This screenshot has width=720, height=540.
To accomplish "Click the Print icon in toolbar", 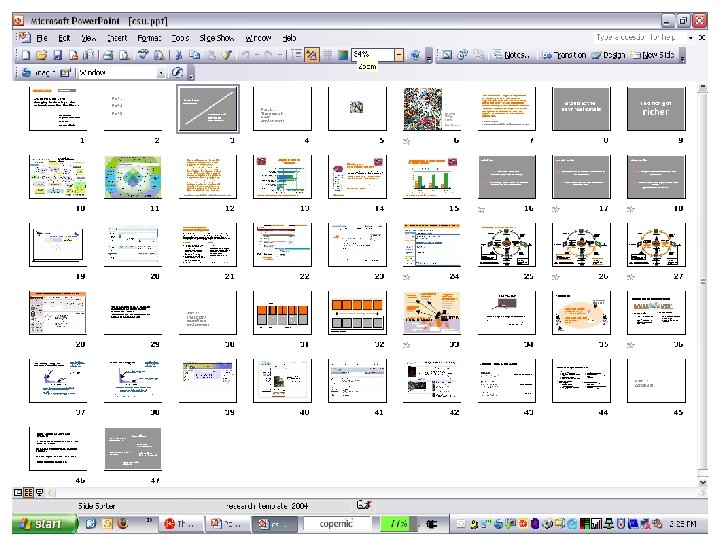I will coord(108,55).
